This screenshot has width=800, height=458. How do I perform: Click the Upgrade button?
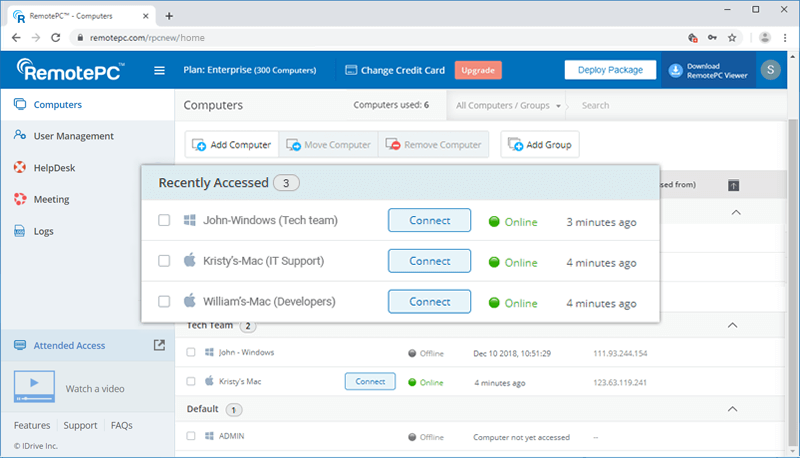pos(478,70)
